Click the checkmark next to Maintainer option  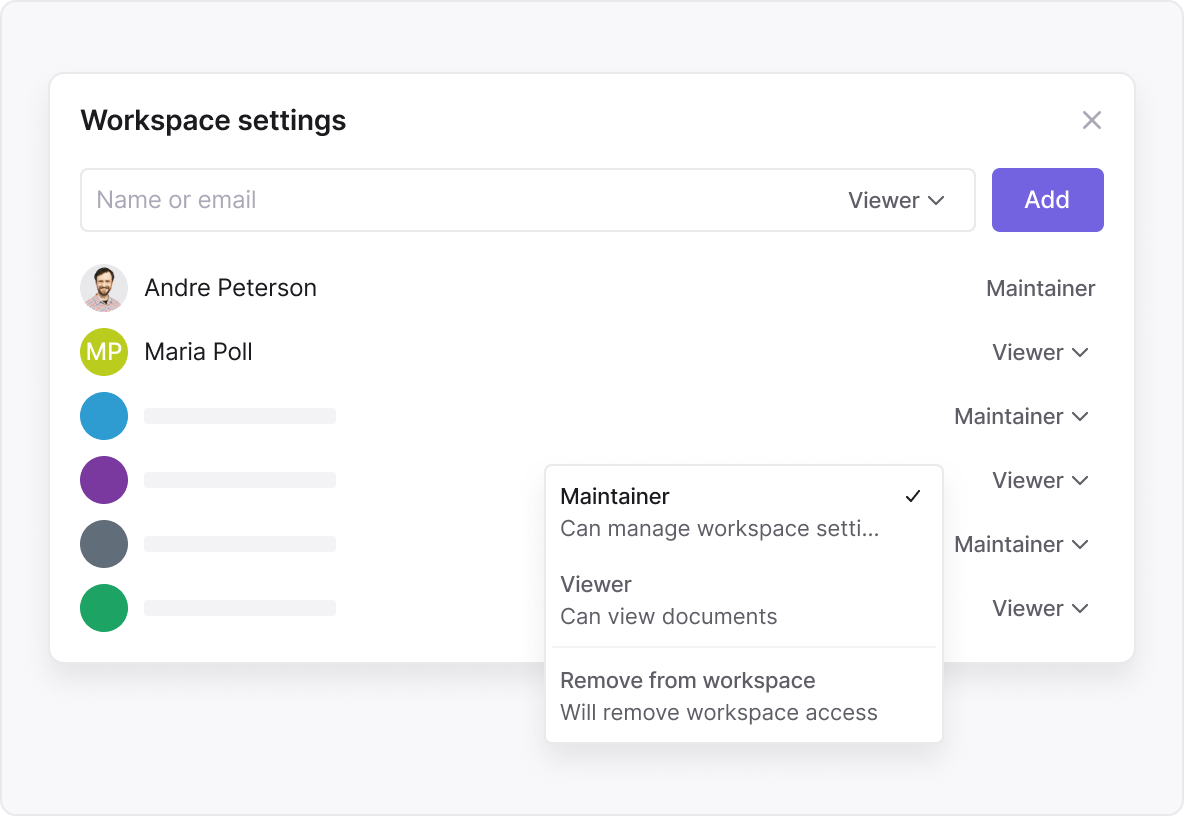pyautogui.click(x=911, y=497)
